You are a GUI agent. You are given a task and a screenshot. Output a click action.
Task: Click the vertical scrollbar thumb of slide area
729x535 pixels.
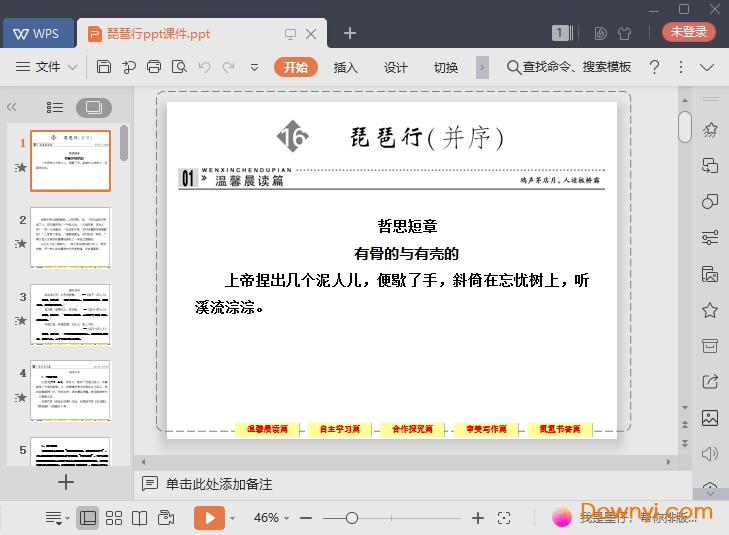(x=685, y=126)
